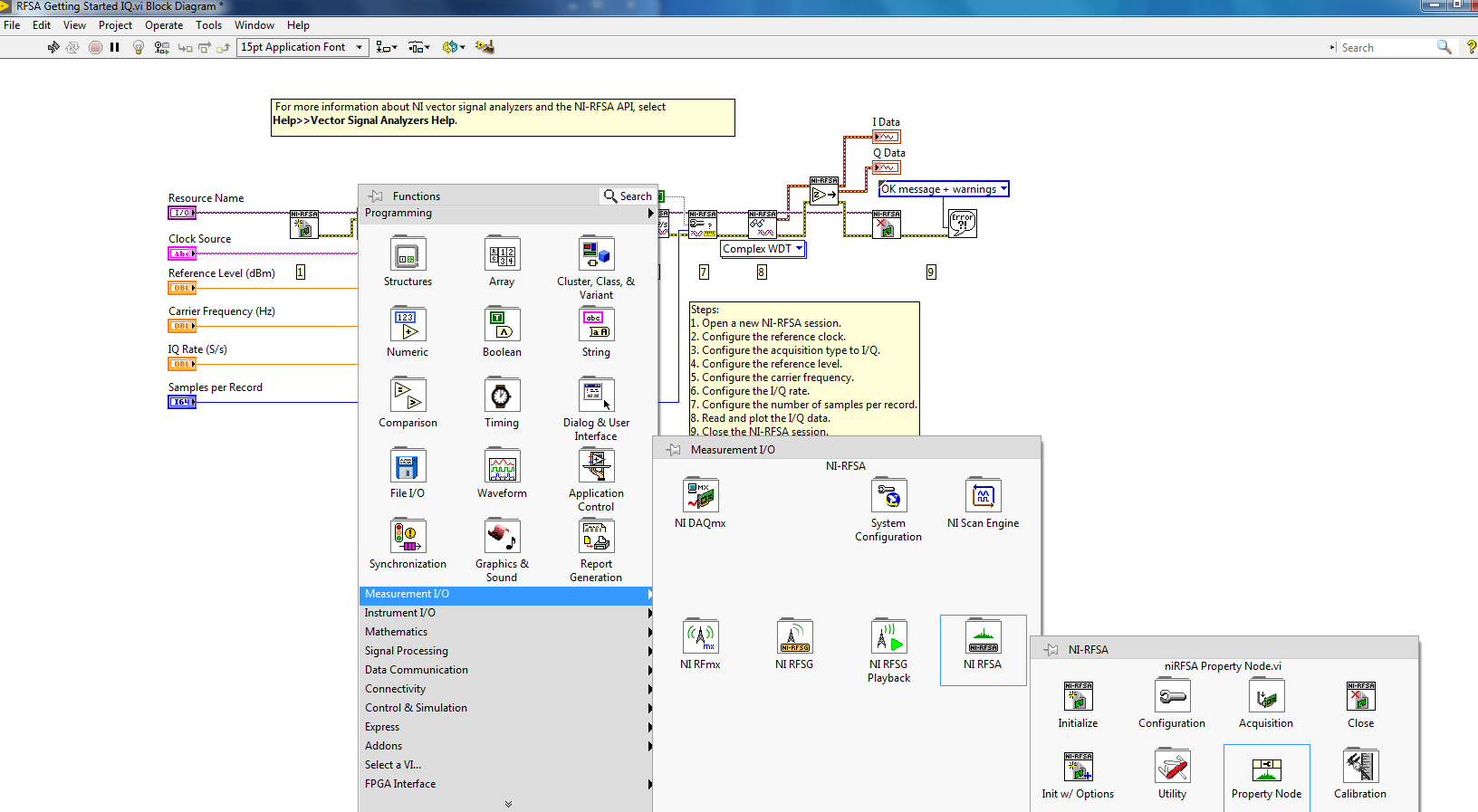
Task: Open the Window menu
Action: 254,25
